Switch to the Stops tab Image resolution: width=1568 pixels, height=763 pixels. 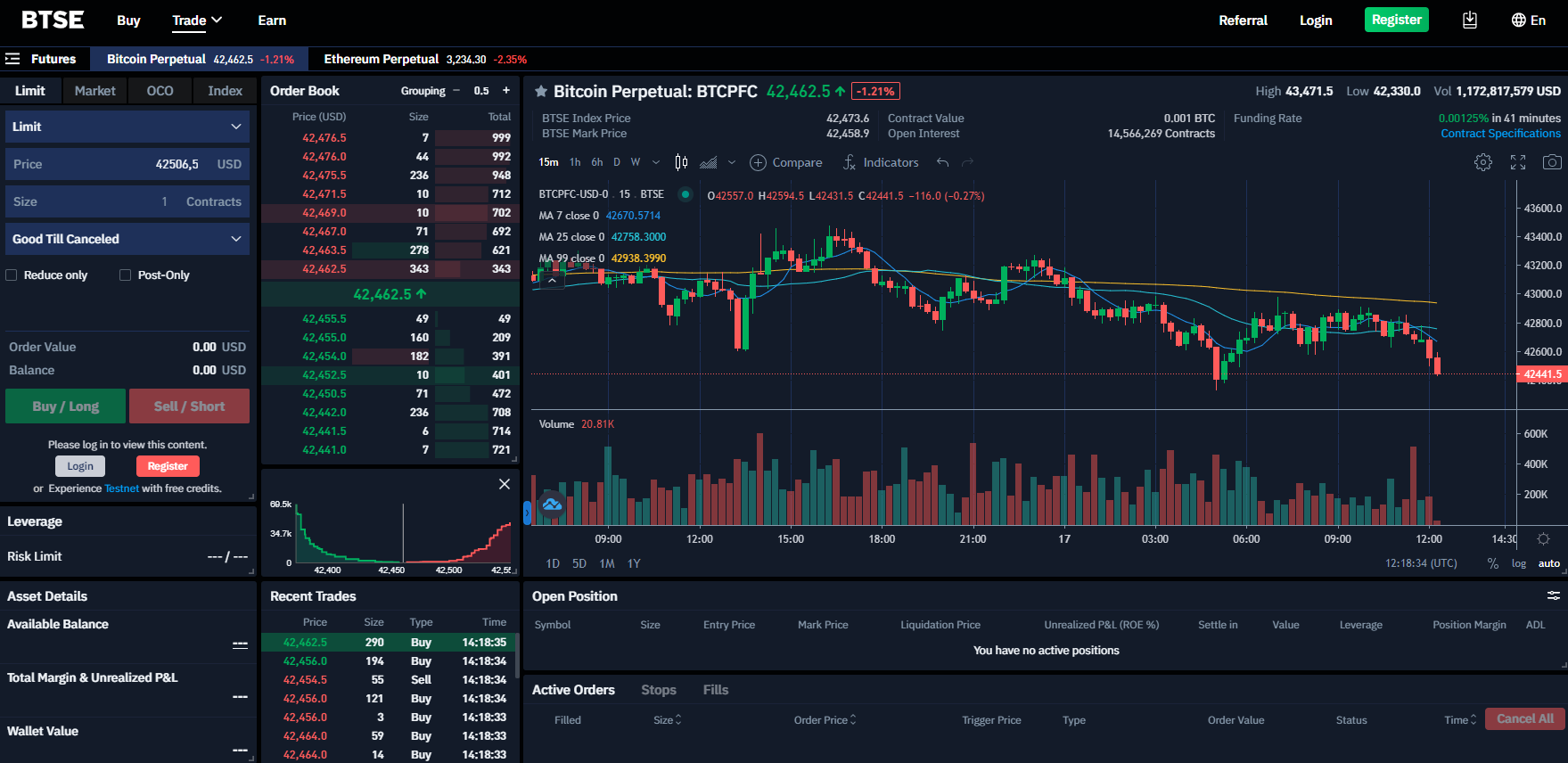(x=658, y=690)
